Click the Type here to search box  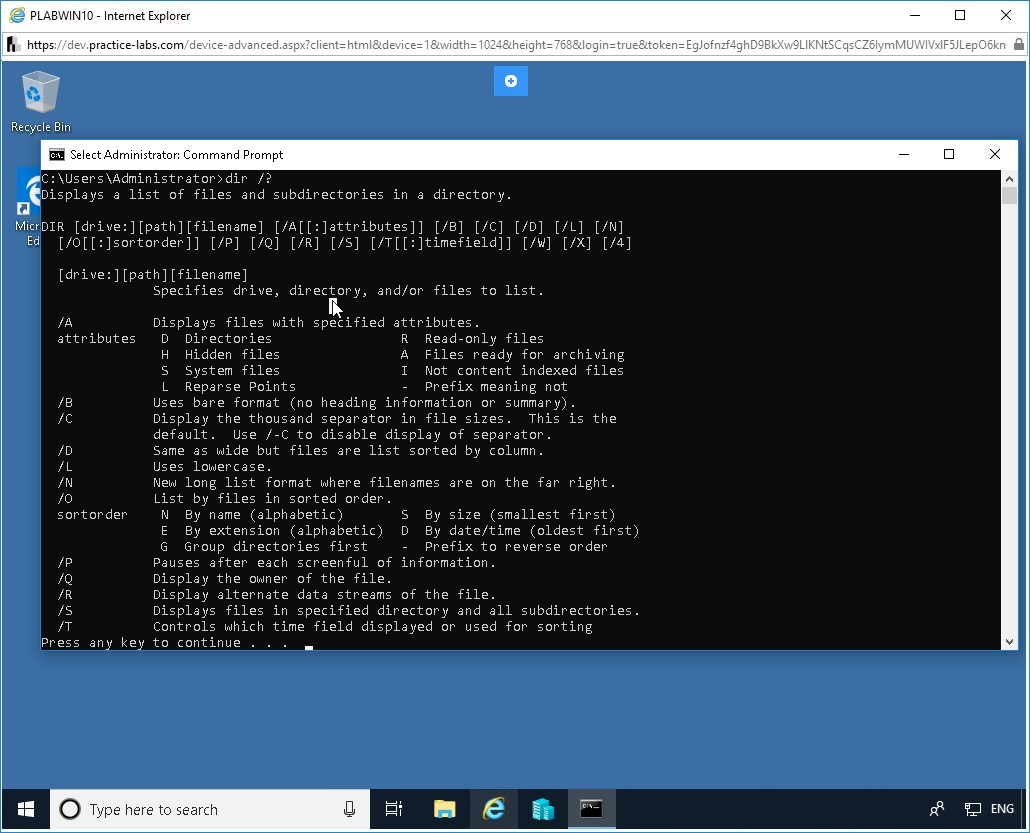tap(210, 809)
